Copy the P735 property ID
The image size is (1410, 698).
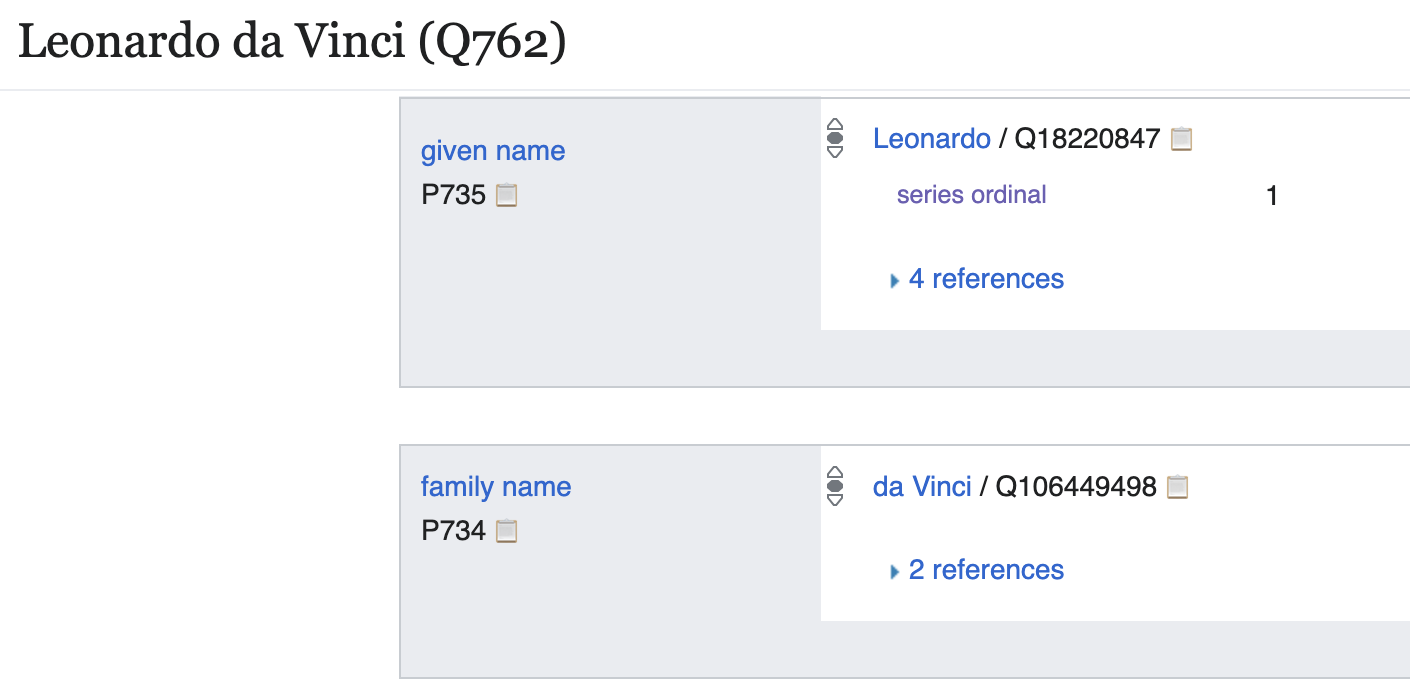coord(507,195)
